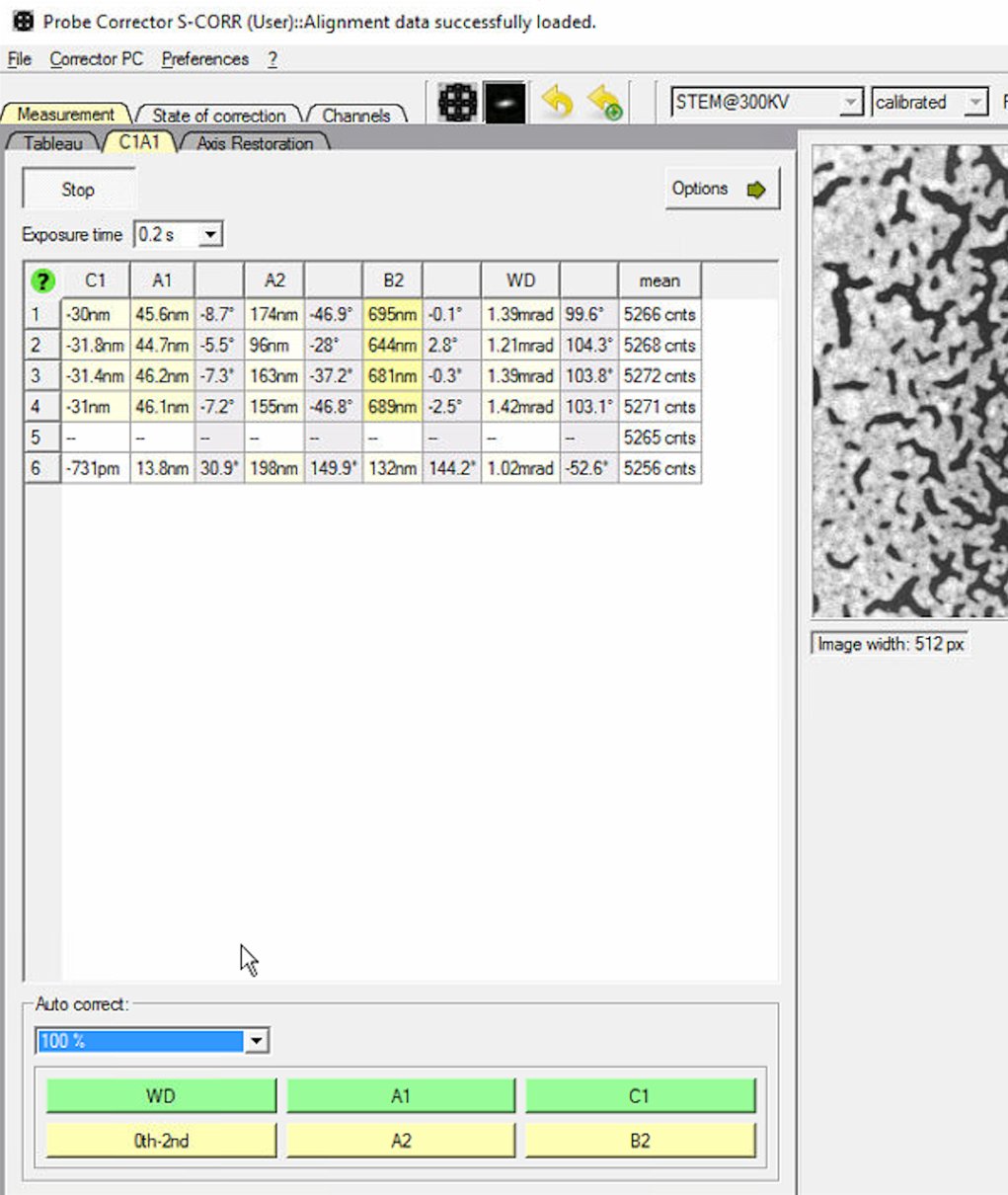
Task: Select the probe image icon in the toolbar
Action: click(504, 102)
